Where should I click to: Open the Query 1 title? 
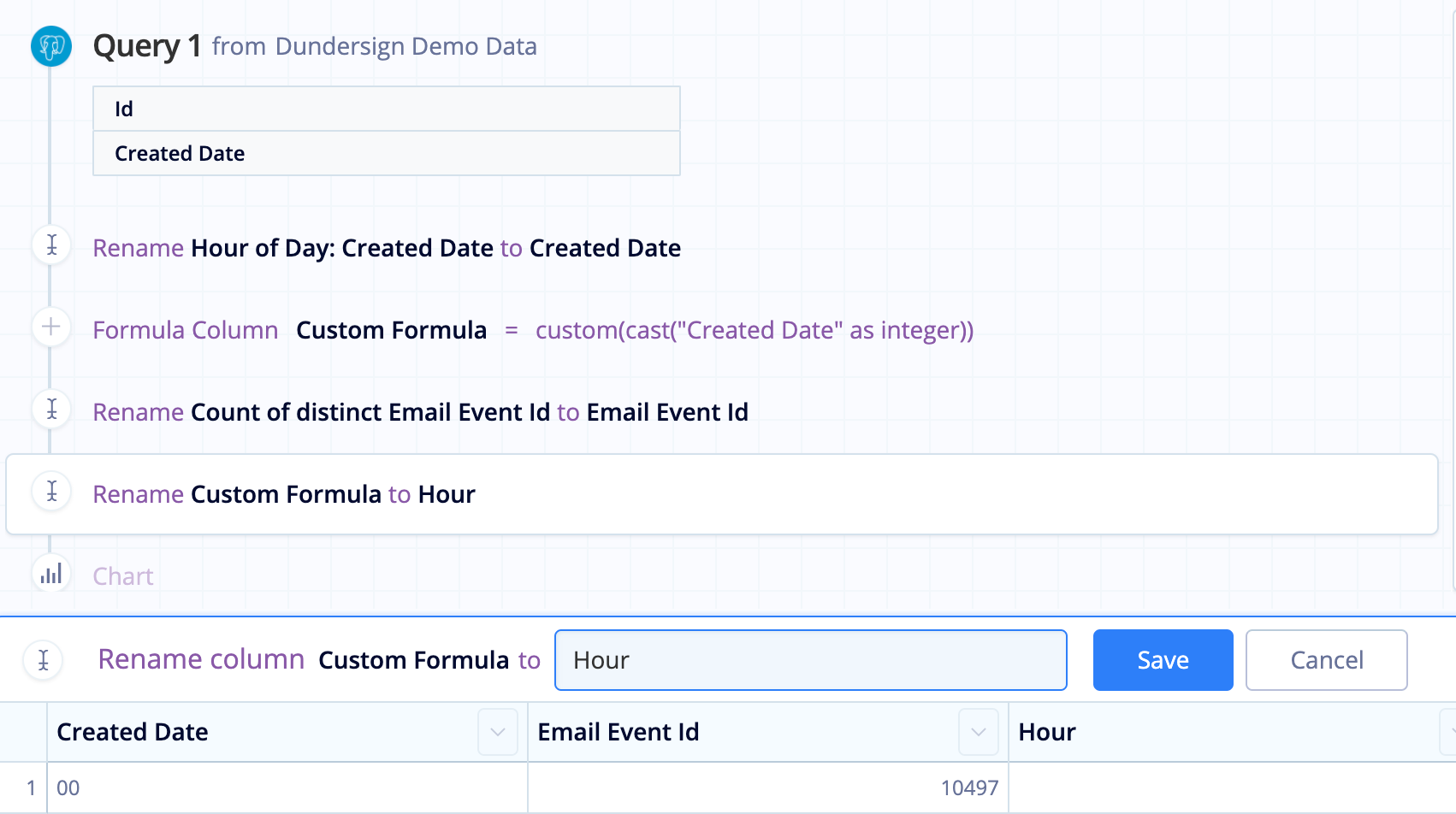pos(147,46)
